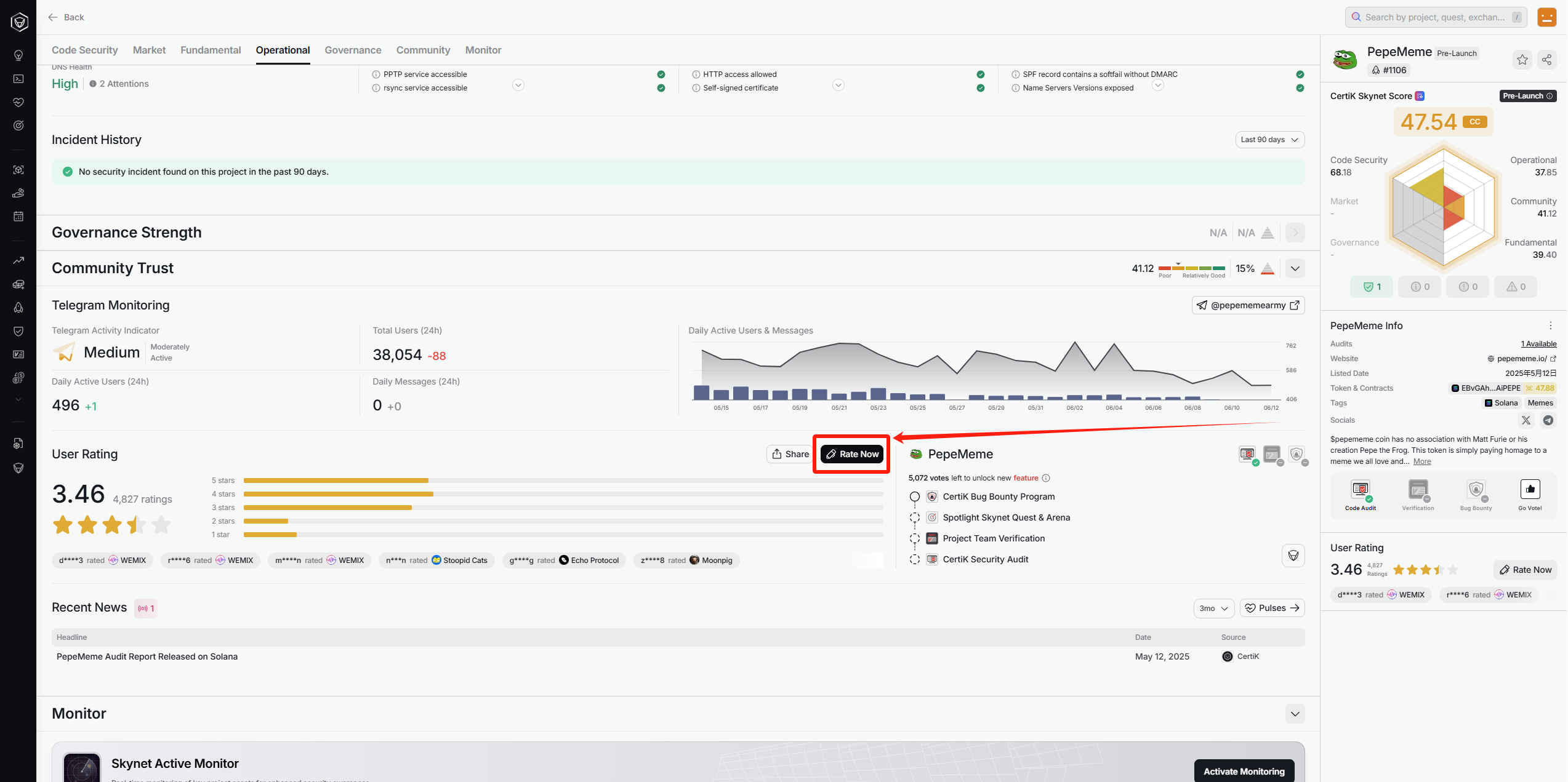1568x782 pixels.
Task: Open the @pepememearmy Telegram link
Action: [x=1248, y=305]
